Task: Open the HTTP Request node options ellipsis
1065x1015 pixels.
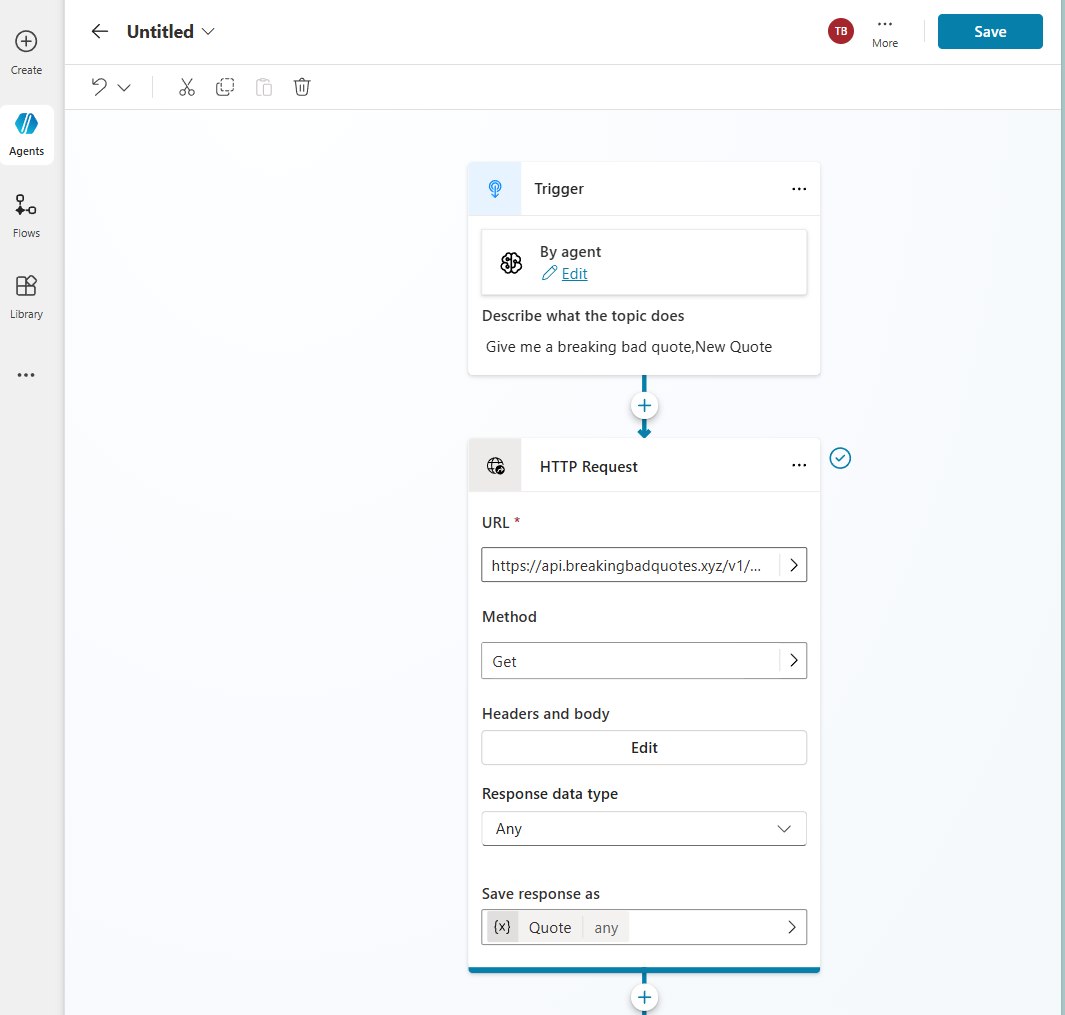Action: point(799,465)
